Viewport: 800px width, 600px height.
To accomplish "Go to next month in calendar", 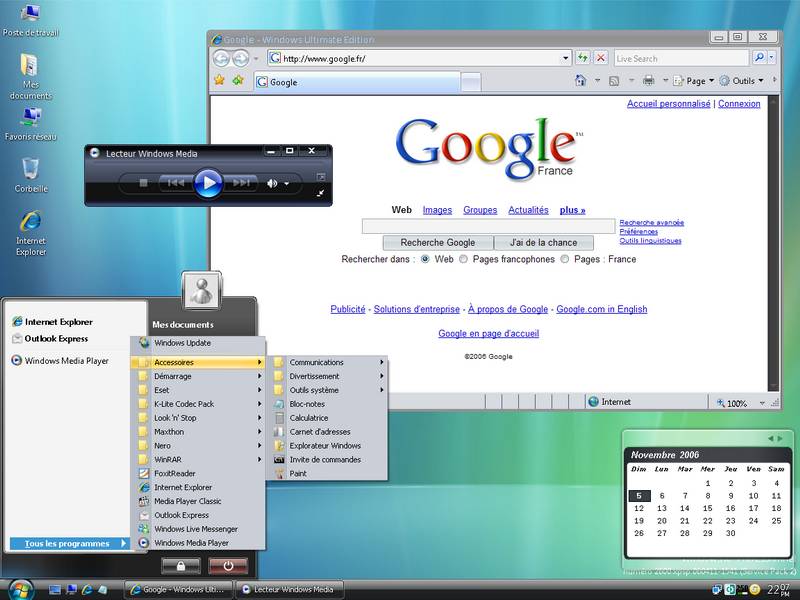I will [x=780, y=439].
